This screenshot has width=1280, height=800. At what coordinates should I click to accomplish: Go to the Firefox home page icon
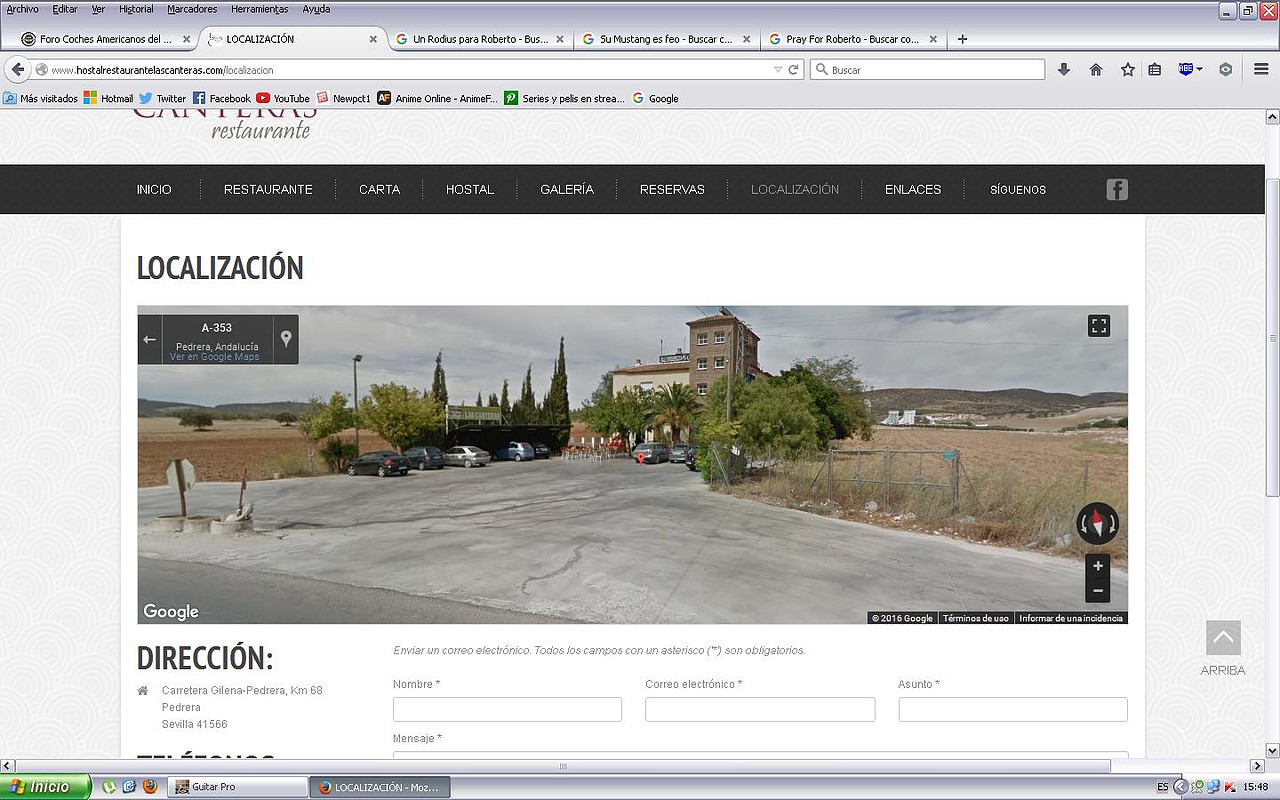coord(1096,69)
